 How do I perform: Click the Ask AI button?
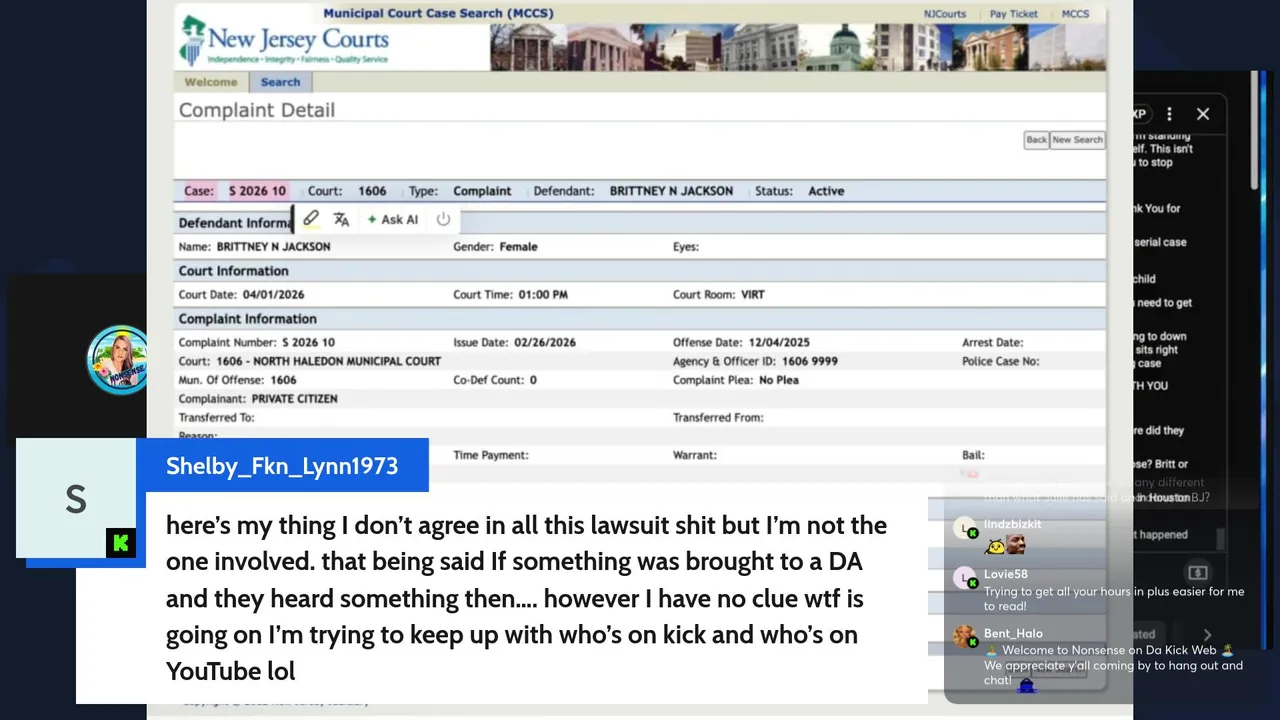[x=393, y=219]
